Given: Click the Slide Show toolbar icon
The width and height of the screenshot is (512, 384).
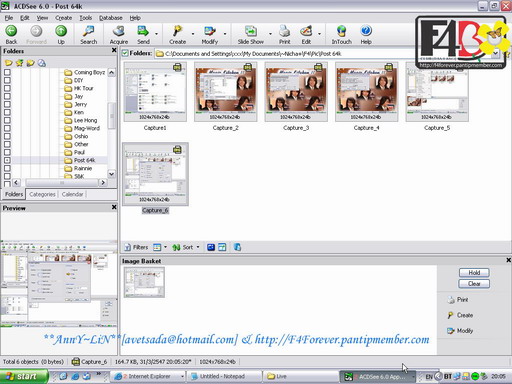Looking at the screenshot, I should pos(251,31).
